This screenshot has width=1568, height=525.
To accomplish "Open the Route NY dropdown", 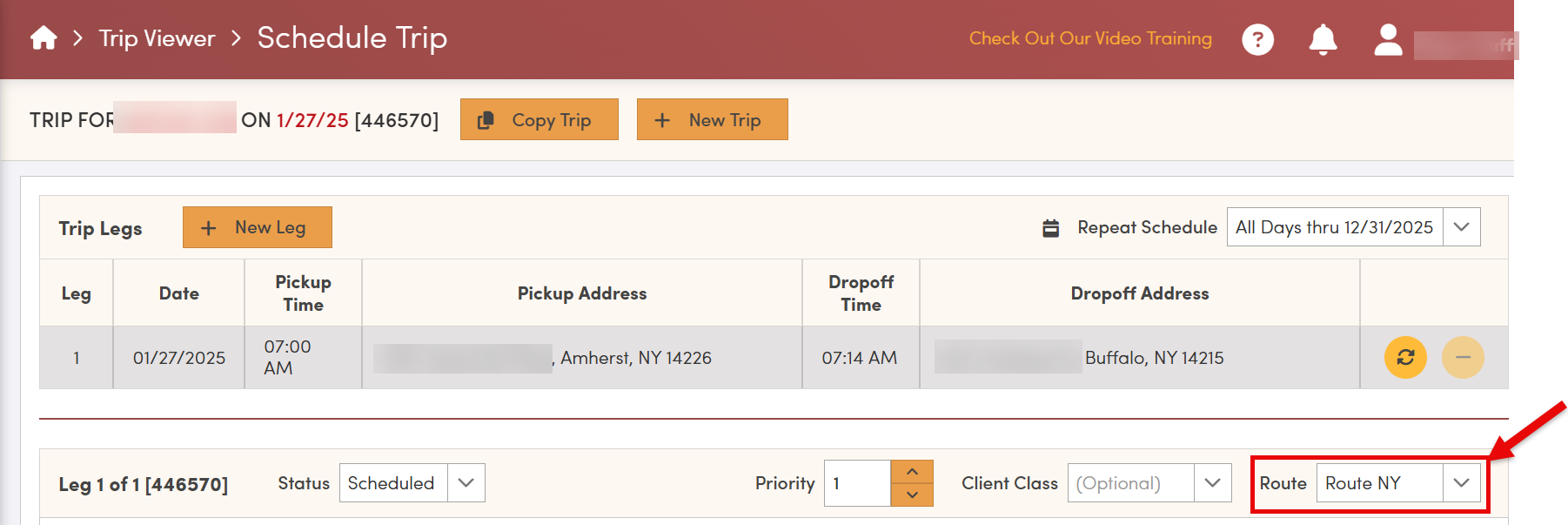I will pyautogui.click(x=1398, y=483).
